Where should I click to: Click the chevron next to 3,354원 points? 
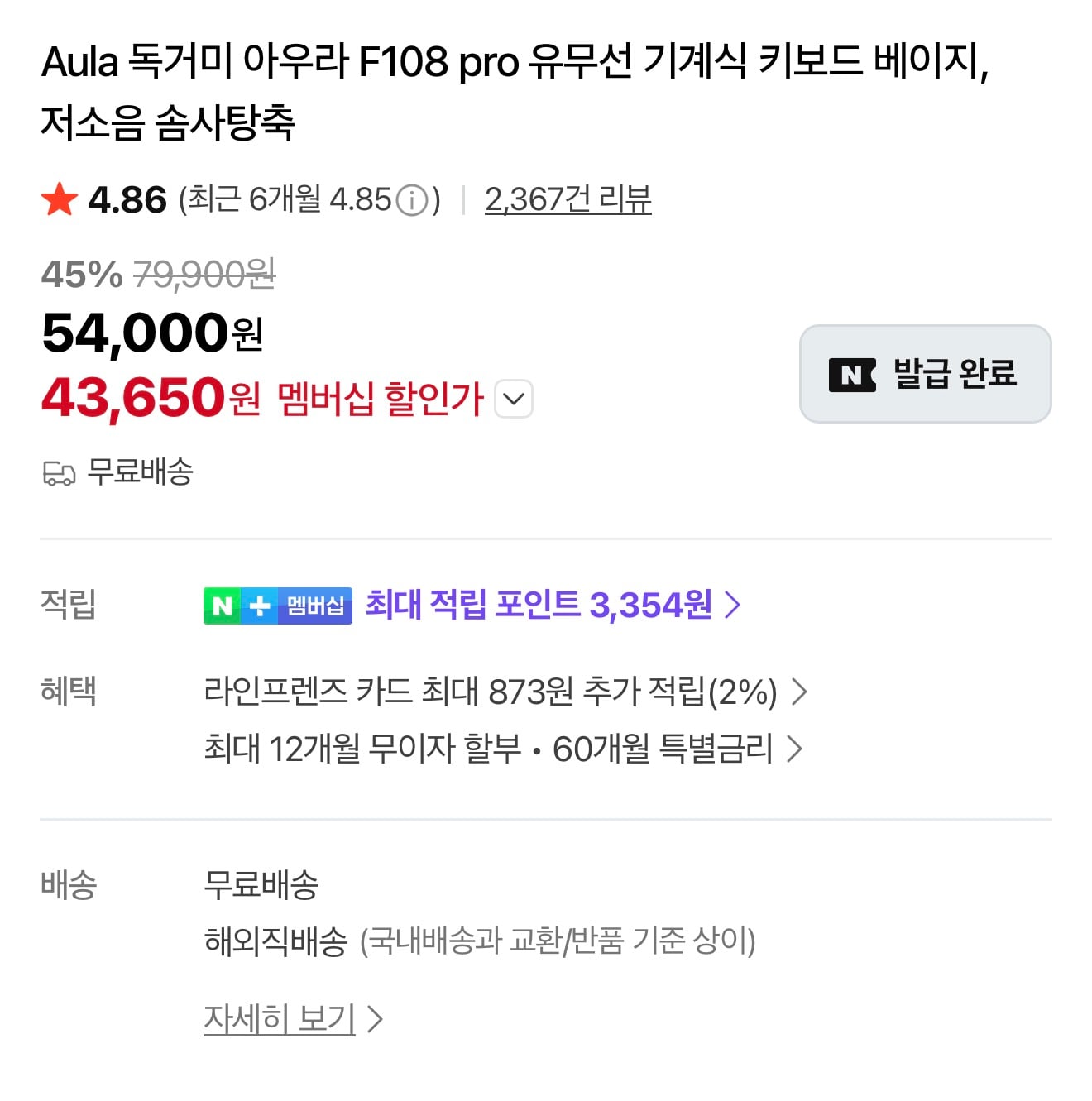[x=731, y=606]
